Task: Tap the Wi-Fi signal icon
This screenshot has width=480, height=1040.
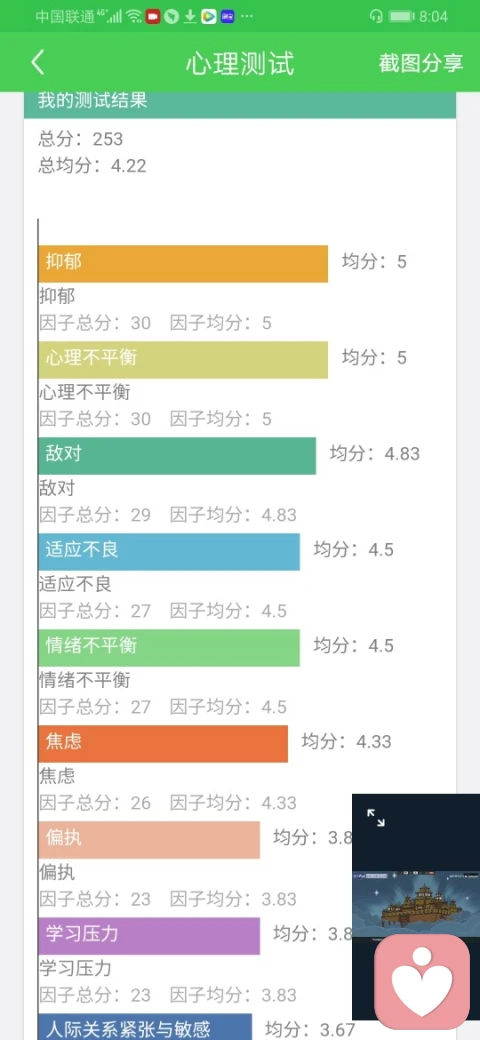Action: [x=135, y=16]
